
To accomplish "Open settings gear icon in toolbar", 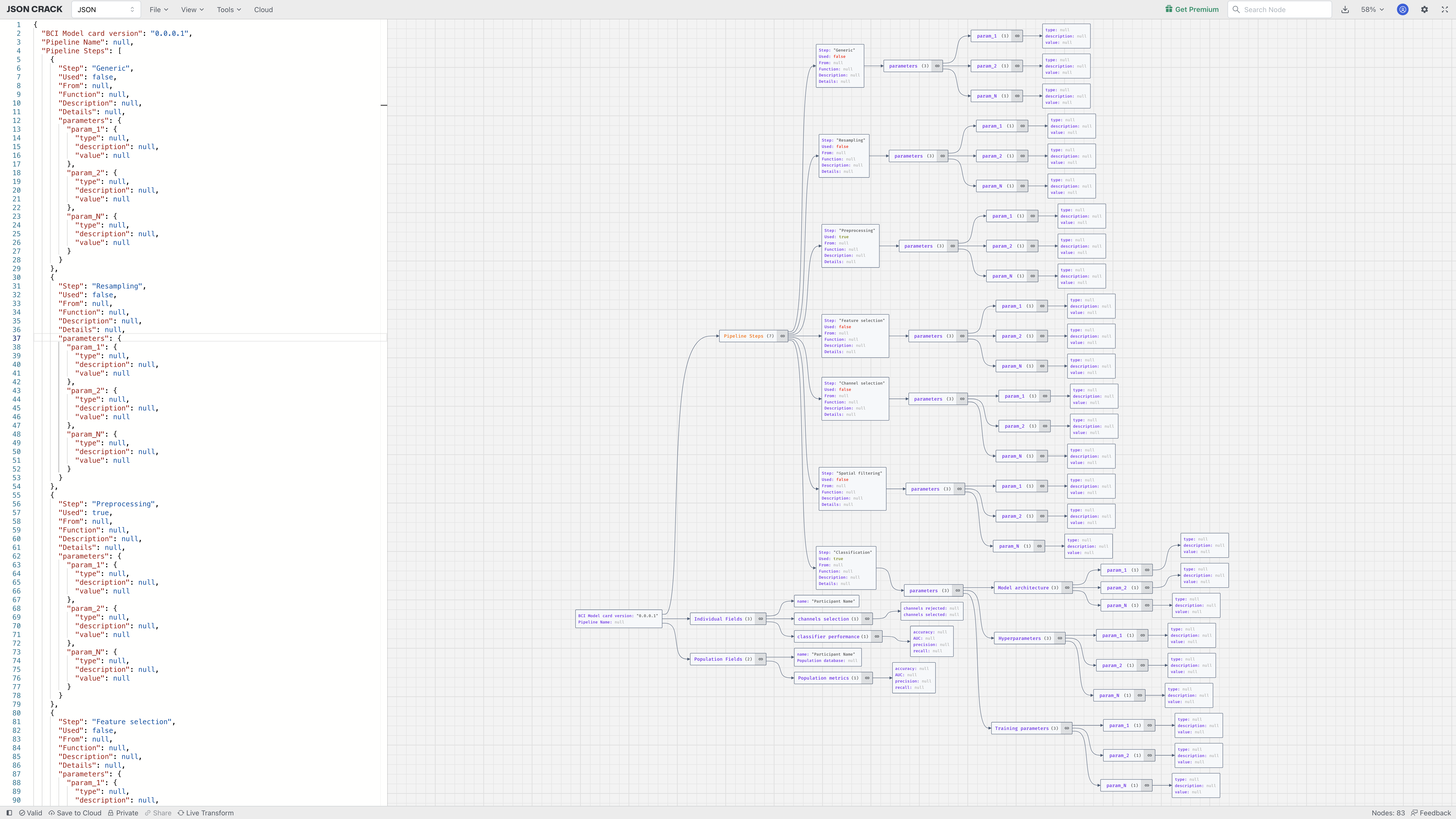I will [x=1424, y=10].
